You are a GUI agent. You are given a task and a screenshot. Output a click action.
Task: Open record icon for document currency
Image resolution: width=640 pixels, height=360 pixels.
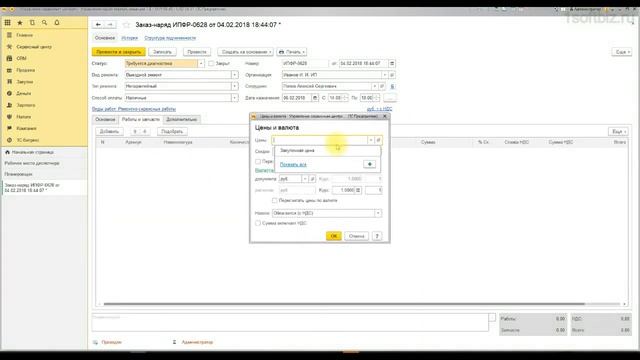tap(312, 179)
